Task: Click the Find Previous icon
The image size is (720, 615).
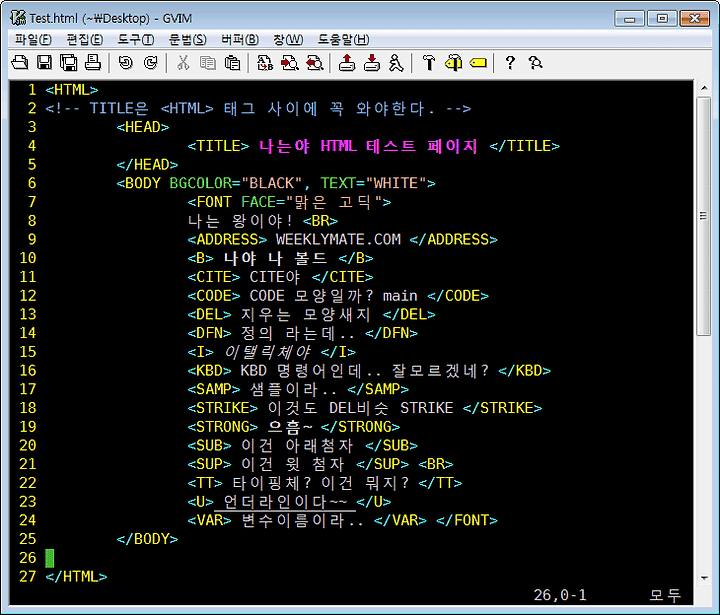Action: pyautogui.click(x=315, y=62)
